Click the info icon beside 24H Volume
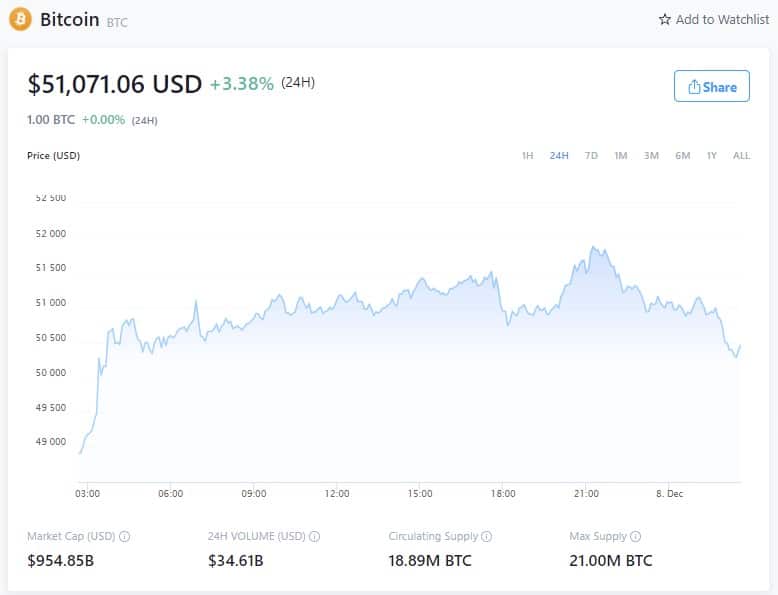 315,537
